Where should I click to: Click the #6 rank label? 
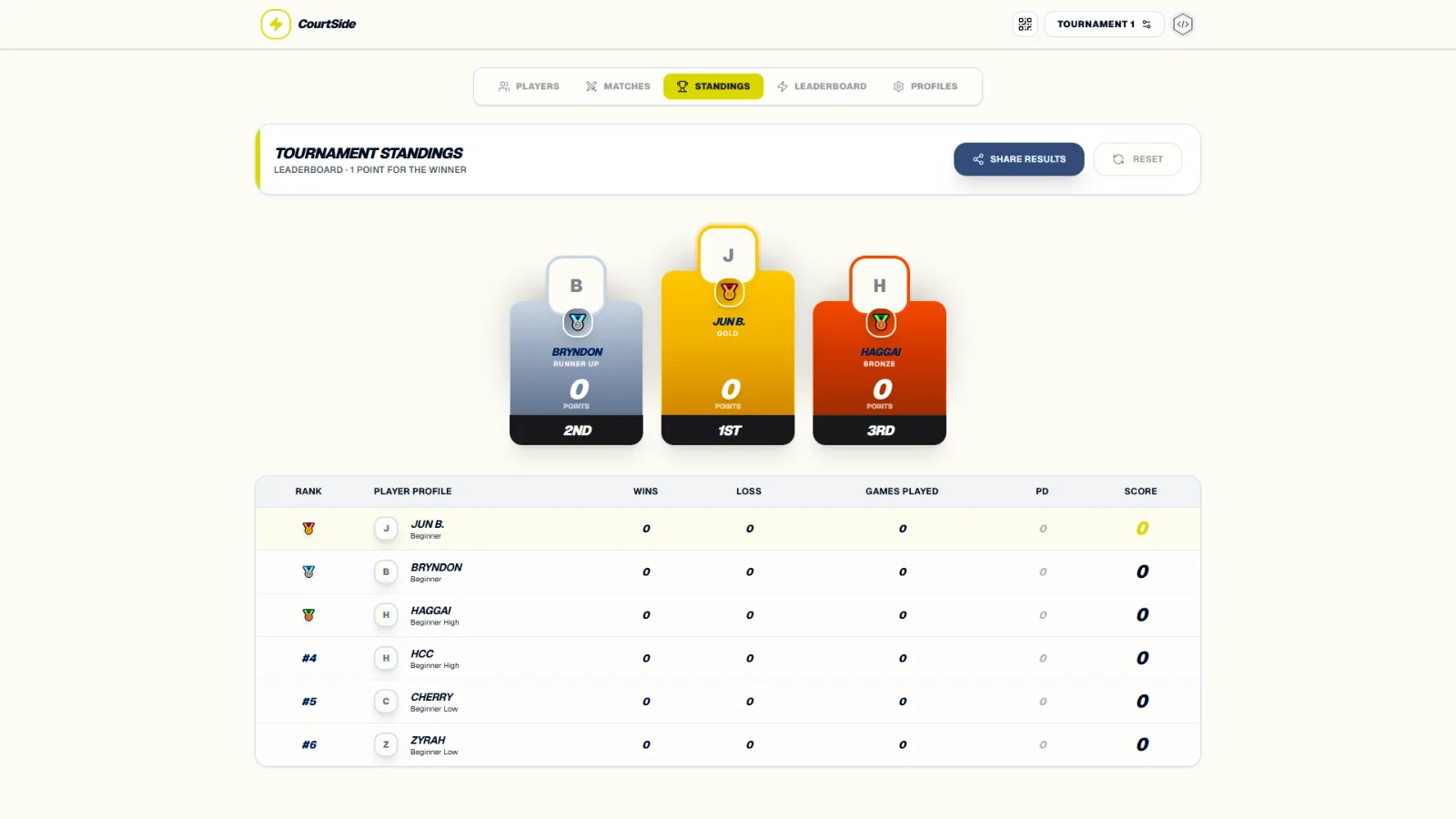coord(309,745)
